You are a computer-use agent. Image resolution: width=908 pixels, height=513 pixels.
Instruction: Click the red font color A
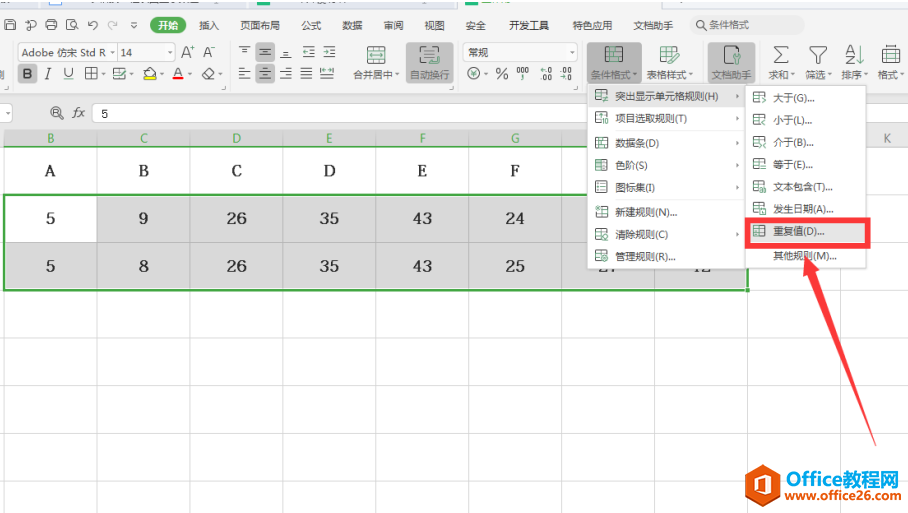click(178, 74)
